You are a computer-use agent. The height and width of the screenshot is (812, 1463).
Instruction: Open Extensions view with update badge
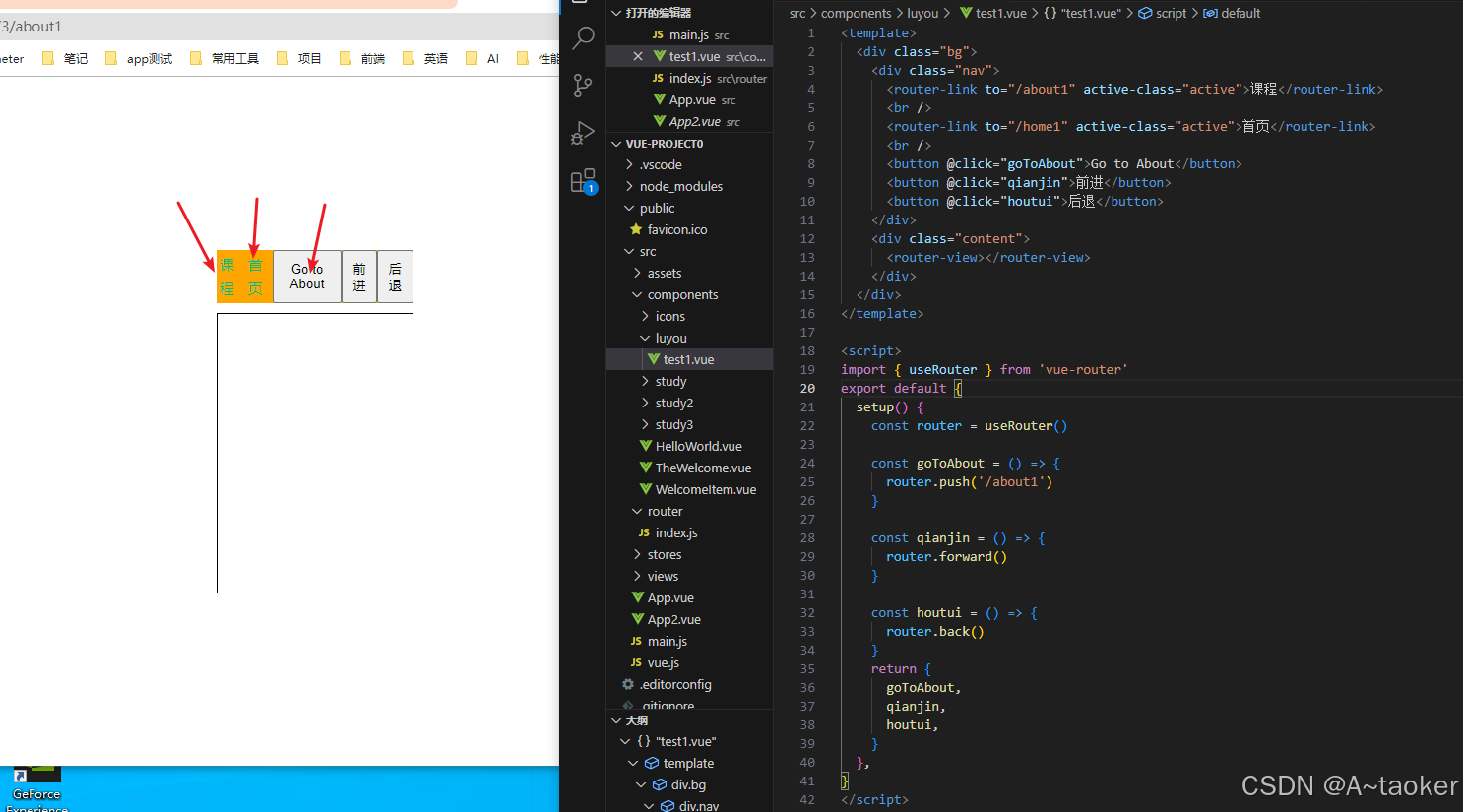583,181
